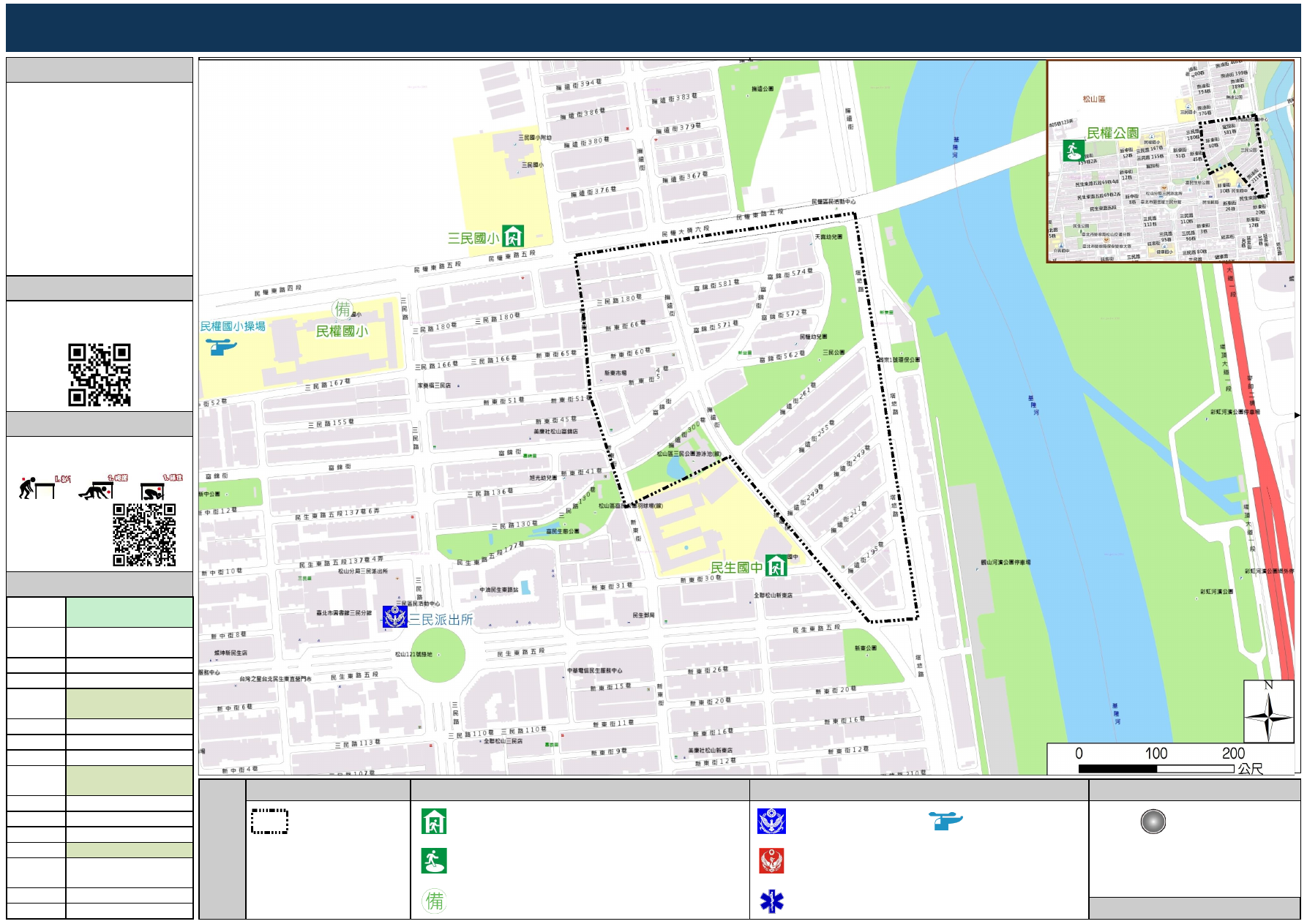Image resolution: width=1307 pixels, height=924 pixels.
Task: Click the '民權東路四段' road label
Action: 278,290
